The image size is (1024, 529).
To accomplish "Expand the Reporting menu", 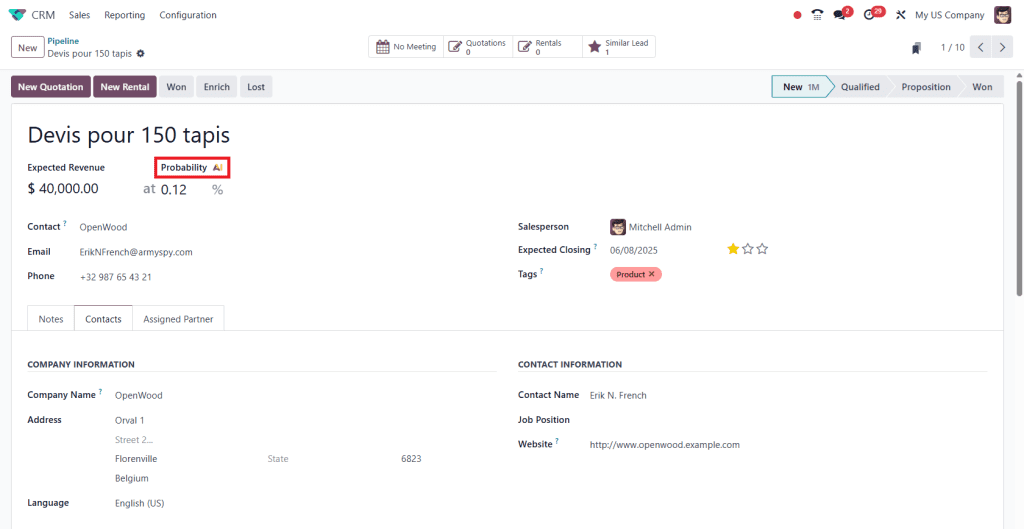I will (x=124, y=15).
